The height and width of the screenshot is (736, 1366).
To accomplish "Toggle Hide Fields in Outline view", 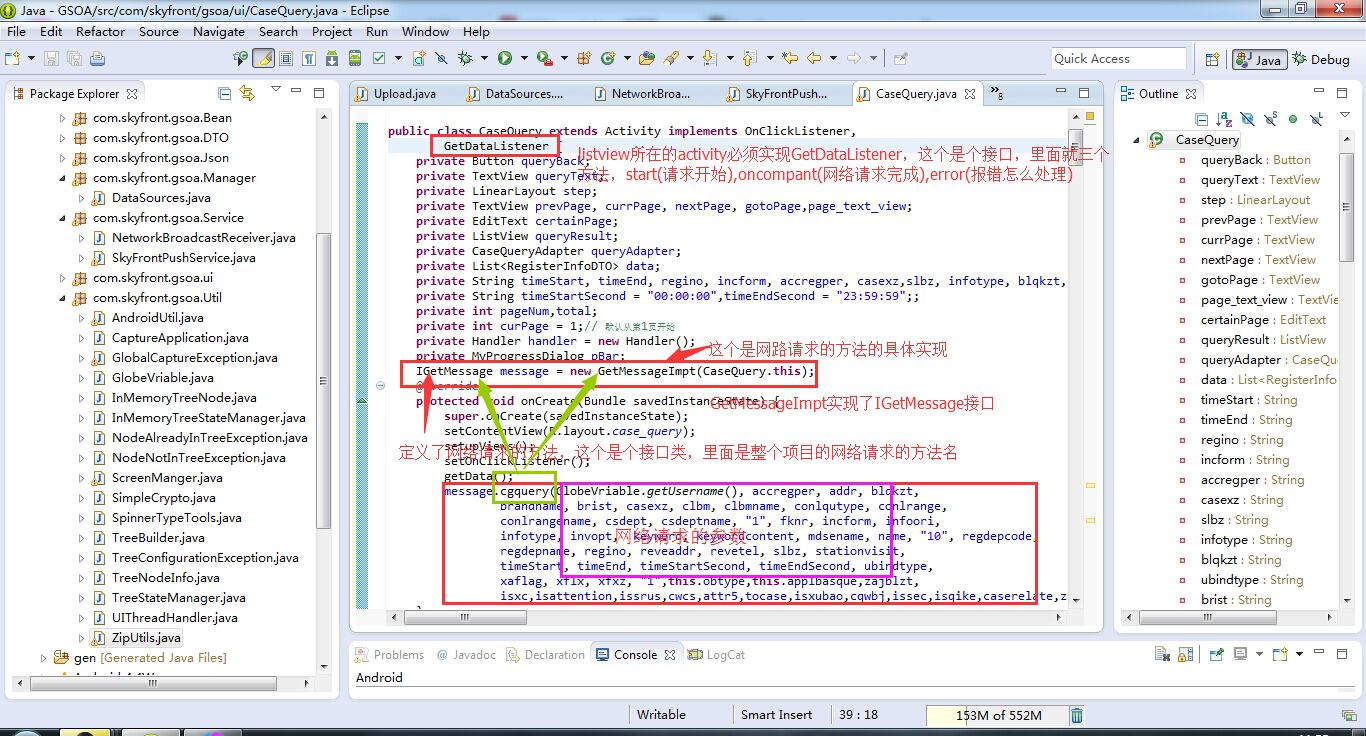I will 1247,119.
